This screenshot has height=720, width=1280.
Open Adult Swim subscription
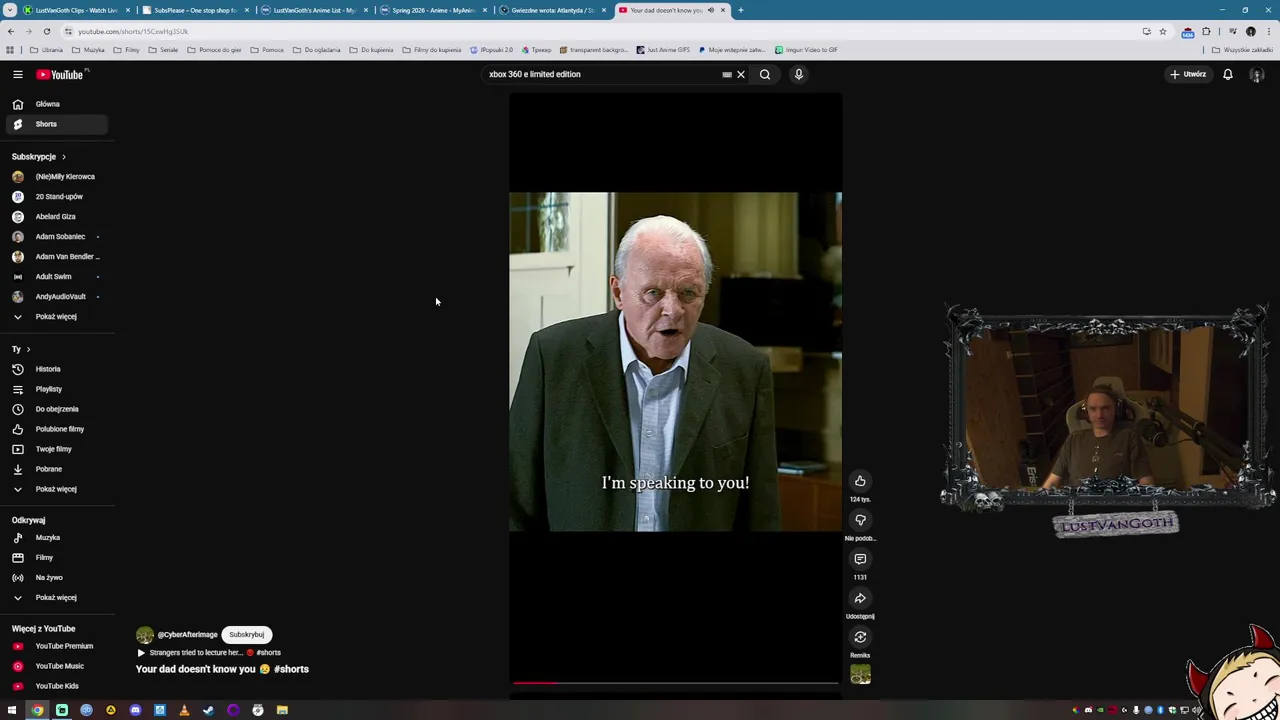[57, 276]
